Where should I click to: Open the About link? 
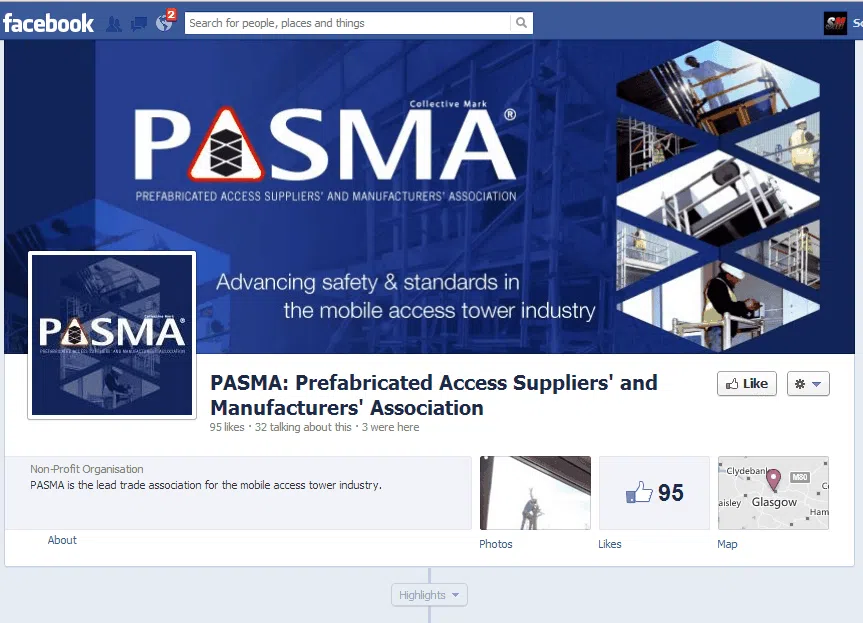(x=62, y=540)
